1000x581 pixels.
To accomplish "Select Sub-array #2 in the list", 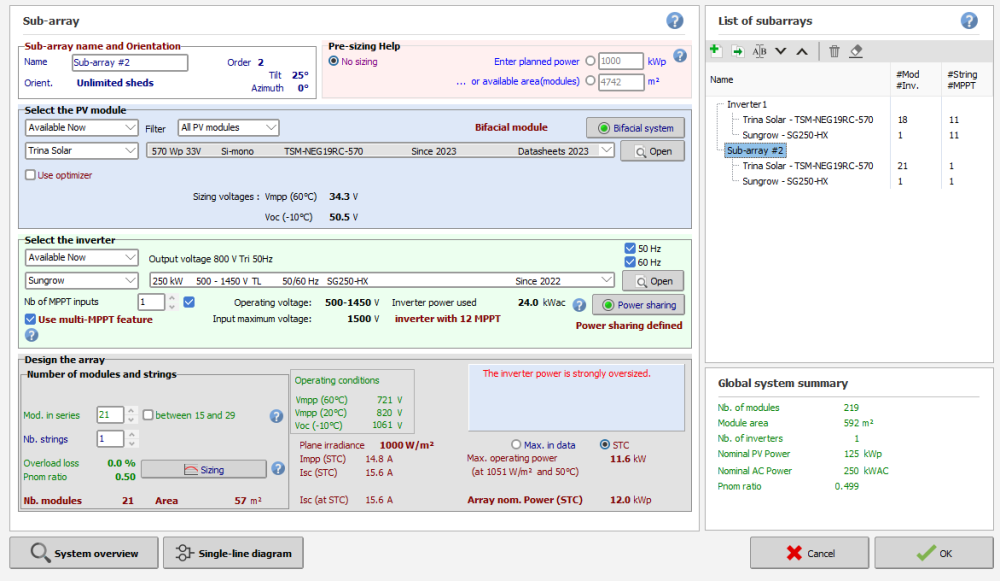I will click(755, 150).
